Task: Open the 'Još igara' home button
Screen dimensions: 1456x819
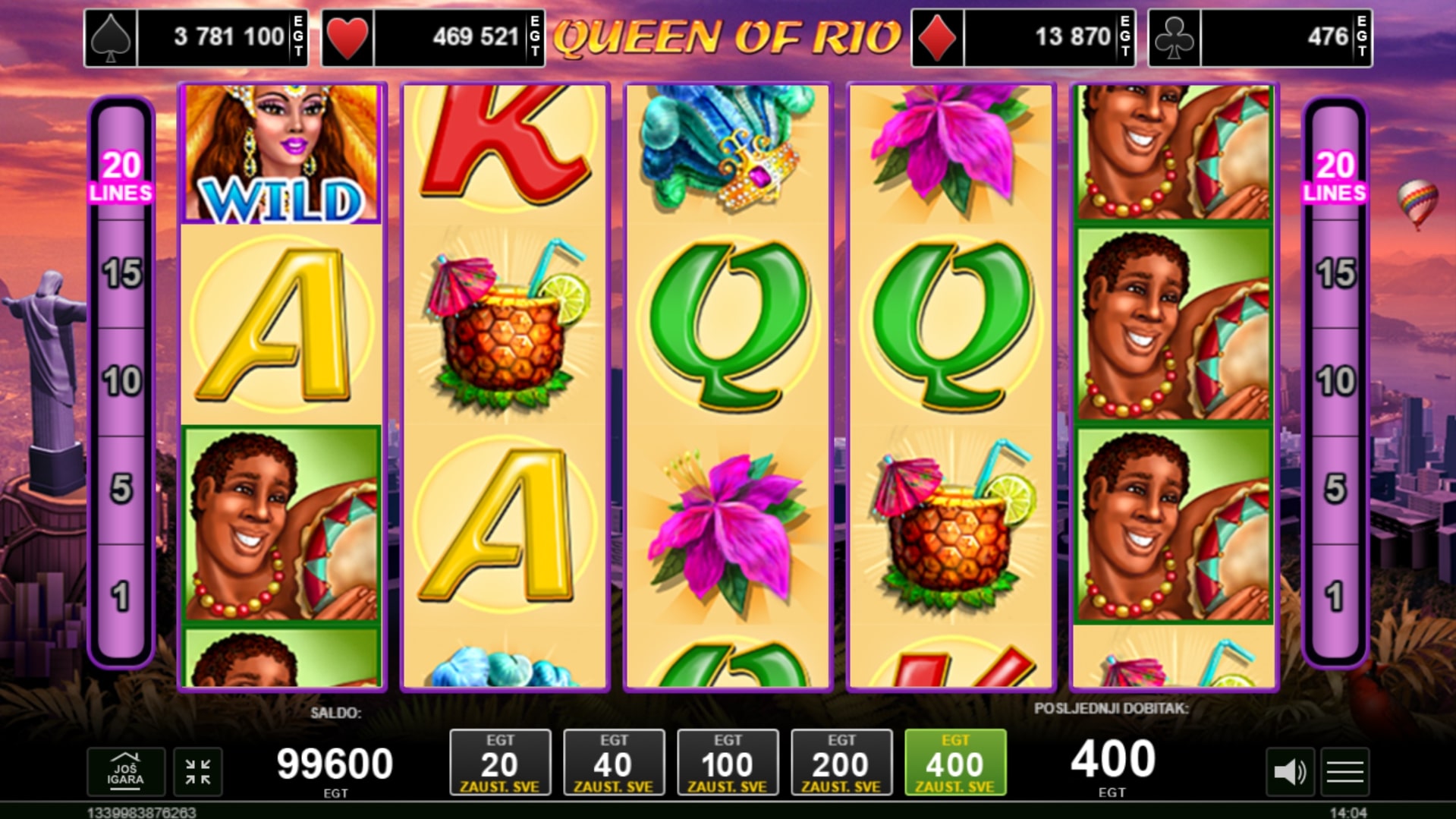Action: (125, 771)
